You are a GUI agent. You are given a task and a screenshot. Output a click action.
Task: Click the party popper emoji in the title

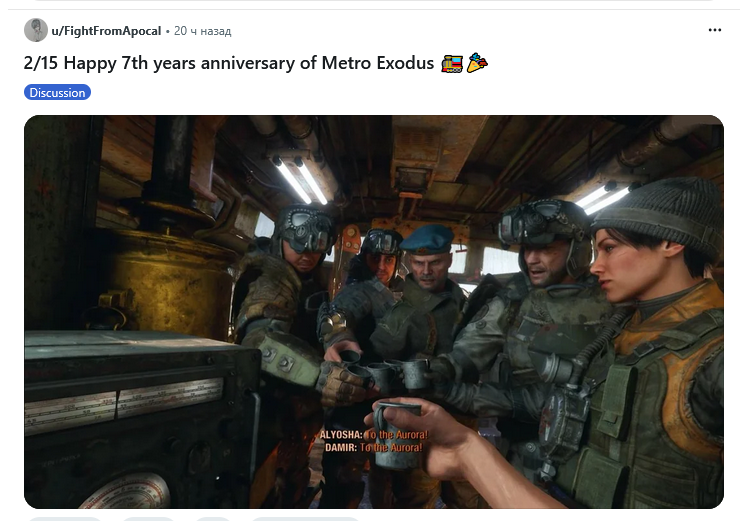[477, 63]
